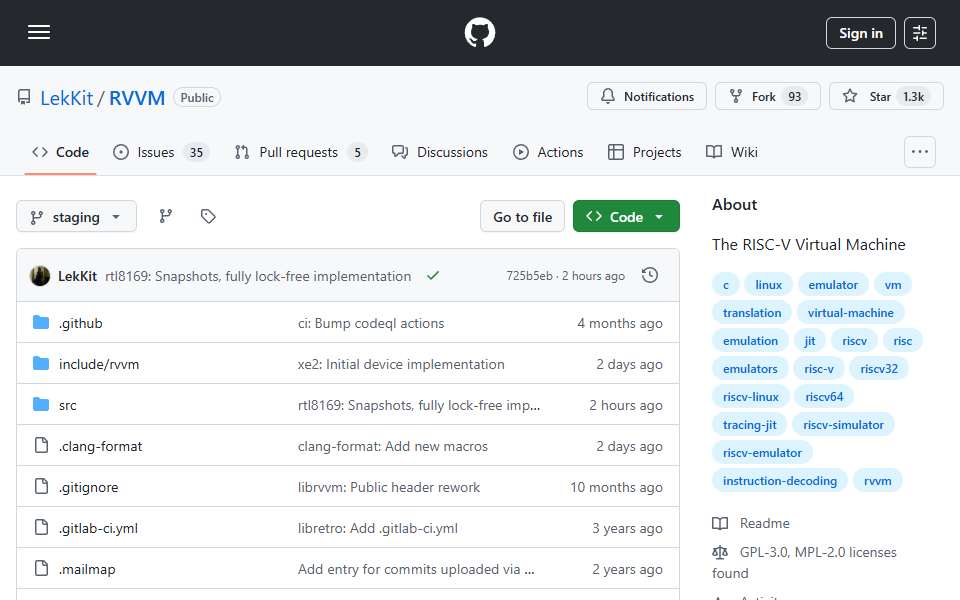Viewport: 960px width, 600px height.
Task: Click file icon beside .mailmap
Action: click(x=41, y=569)
